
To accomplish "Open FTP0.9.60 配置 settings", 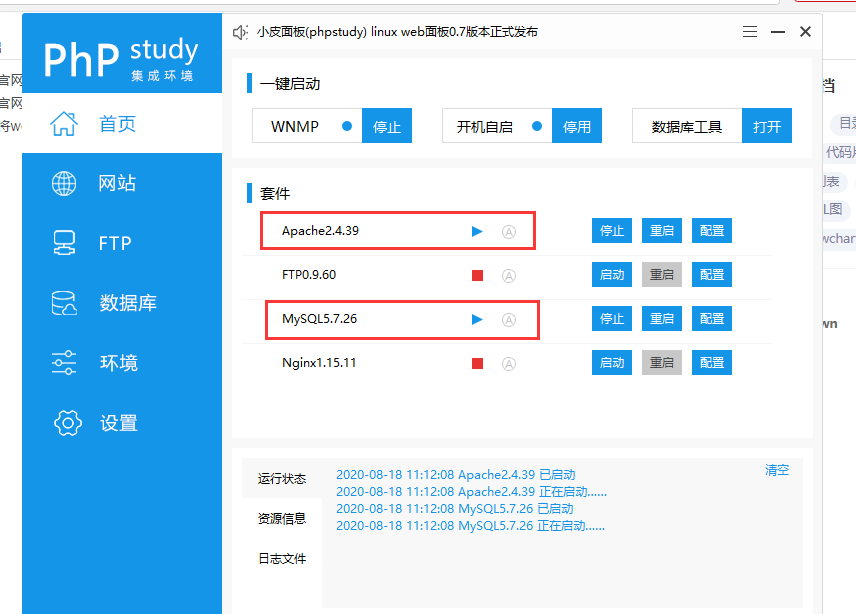I will 712,275.
